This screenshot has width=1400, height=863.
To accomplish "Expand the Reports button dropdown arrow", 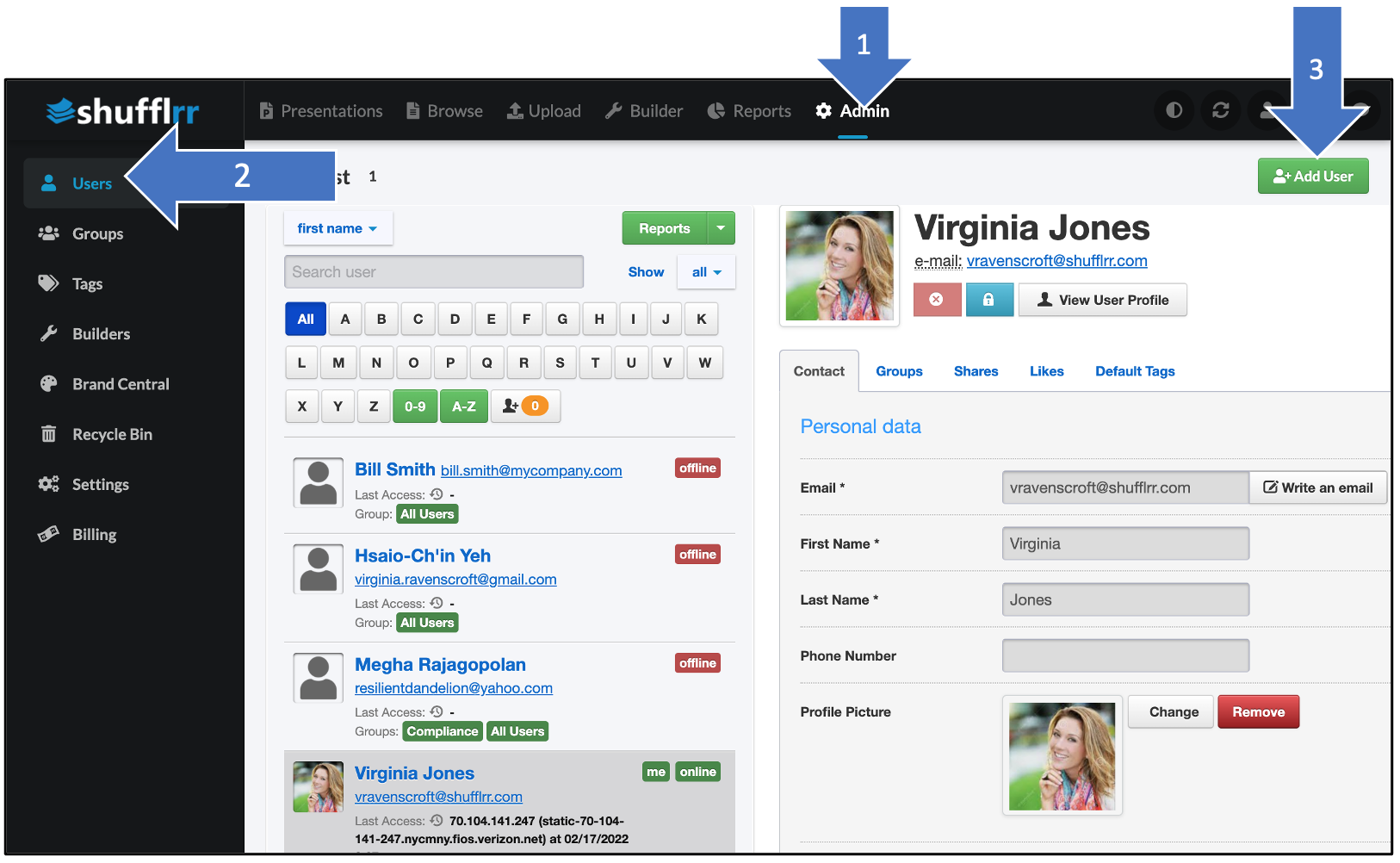I will [x=721, y=228].
